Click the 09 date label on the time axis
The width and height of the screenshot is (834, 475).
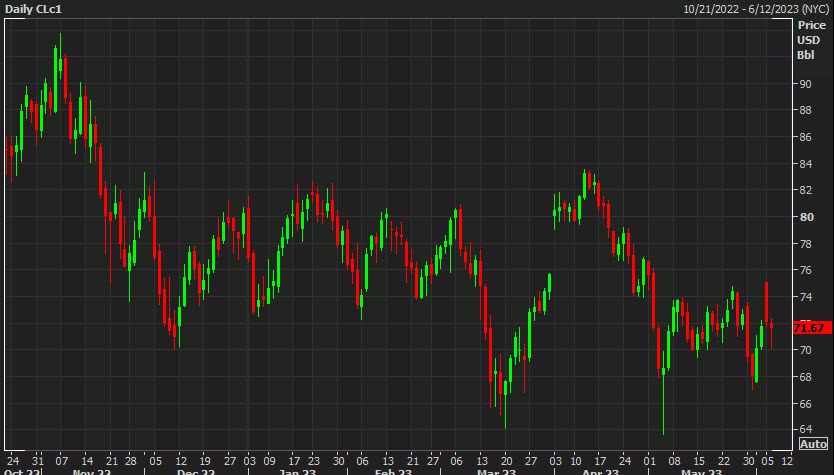coord(269,461)
